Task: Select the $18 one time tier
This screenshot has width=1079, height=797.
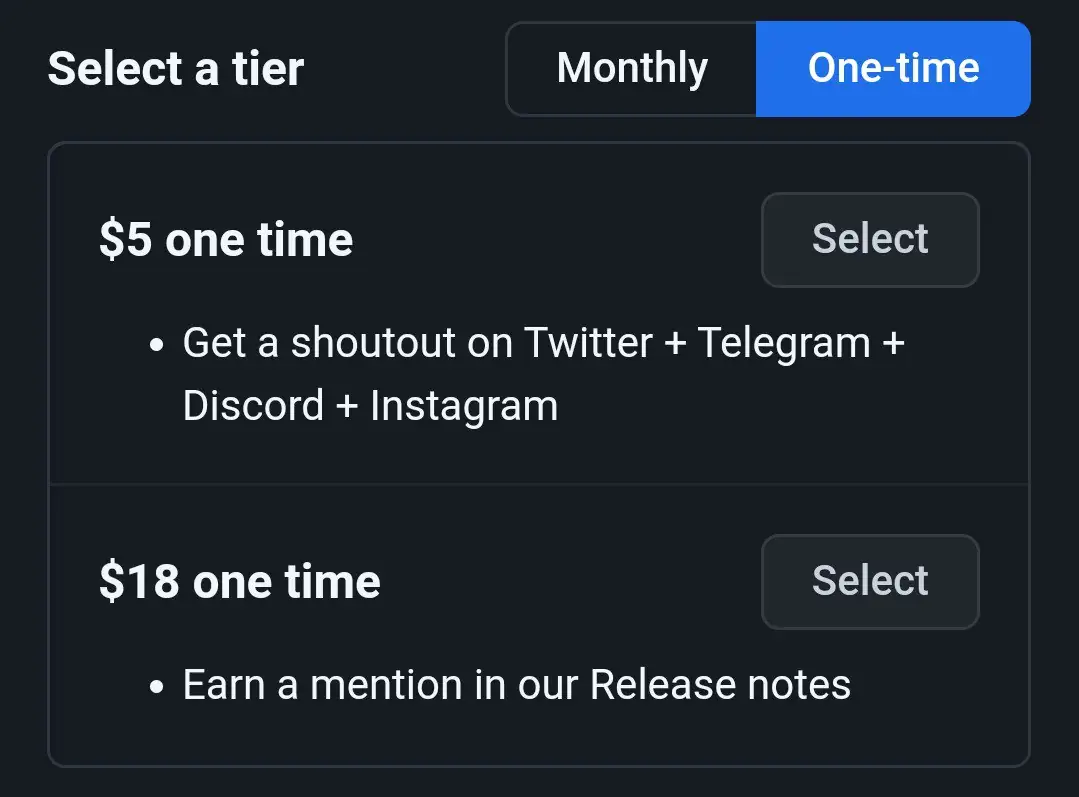Action: 870,582
